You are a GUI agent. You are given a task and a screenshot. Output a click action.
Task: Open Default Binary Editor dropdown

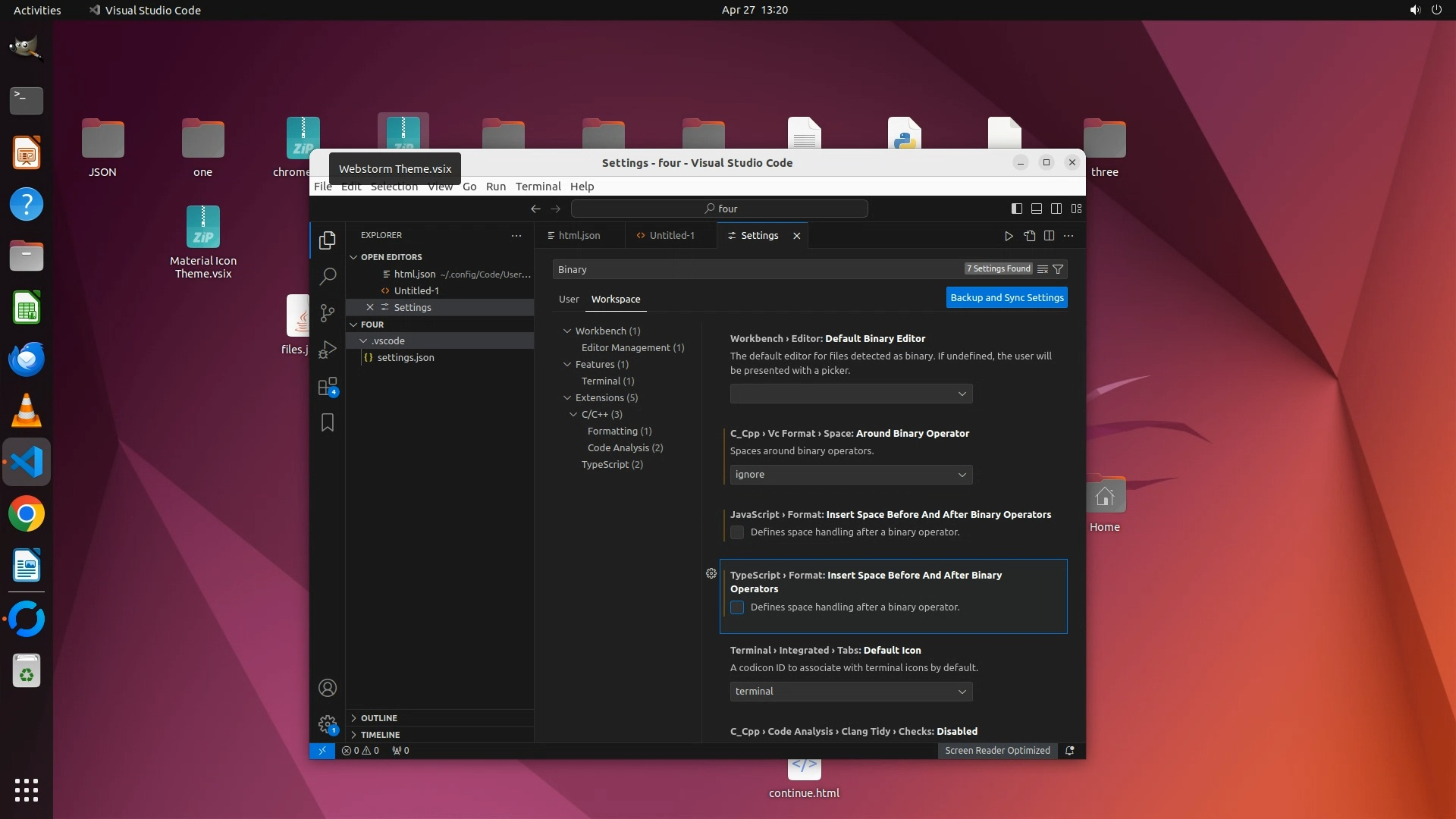click(x=851, y=394)
